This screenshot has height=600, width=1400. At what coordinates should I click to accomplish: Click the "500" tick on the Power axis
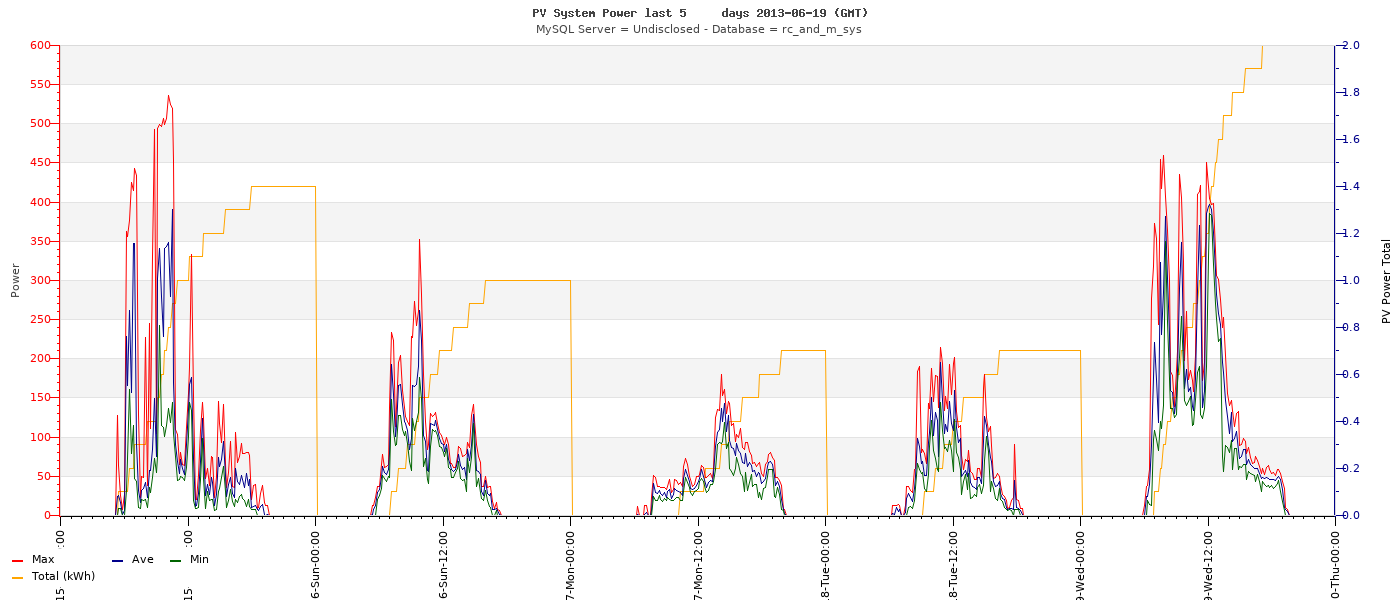point(40,123)
